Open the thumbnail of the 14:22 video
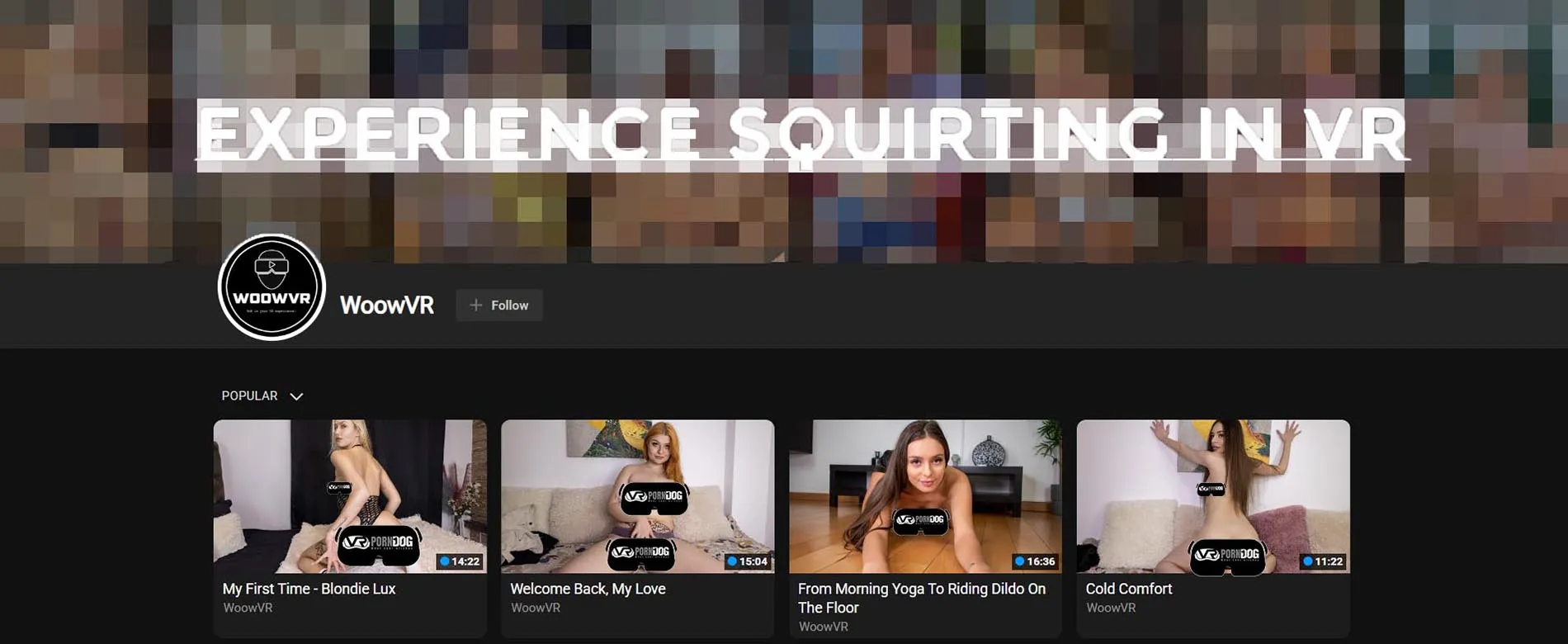This screenshot has width=1568, height=644. [350, 495]
